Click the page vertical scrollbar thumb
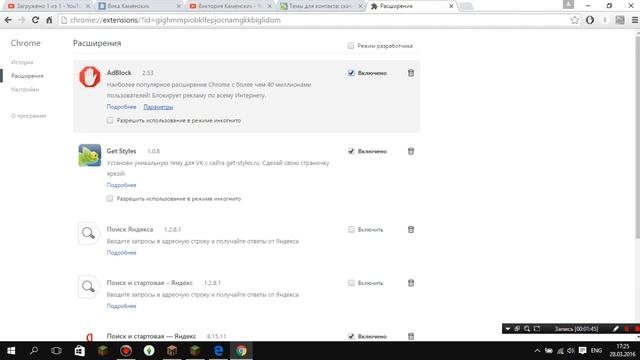 [x=638, y=137]
